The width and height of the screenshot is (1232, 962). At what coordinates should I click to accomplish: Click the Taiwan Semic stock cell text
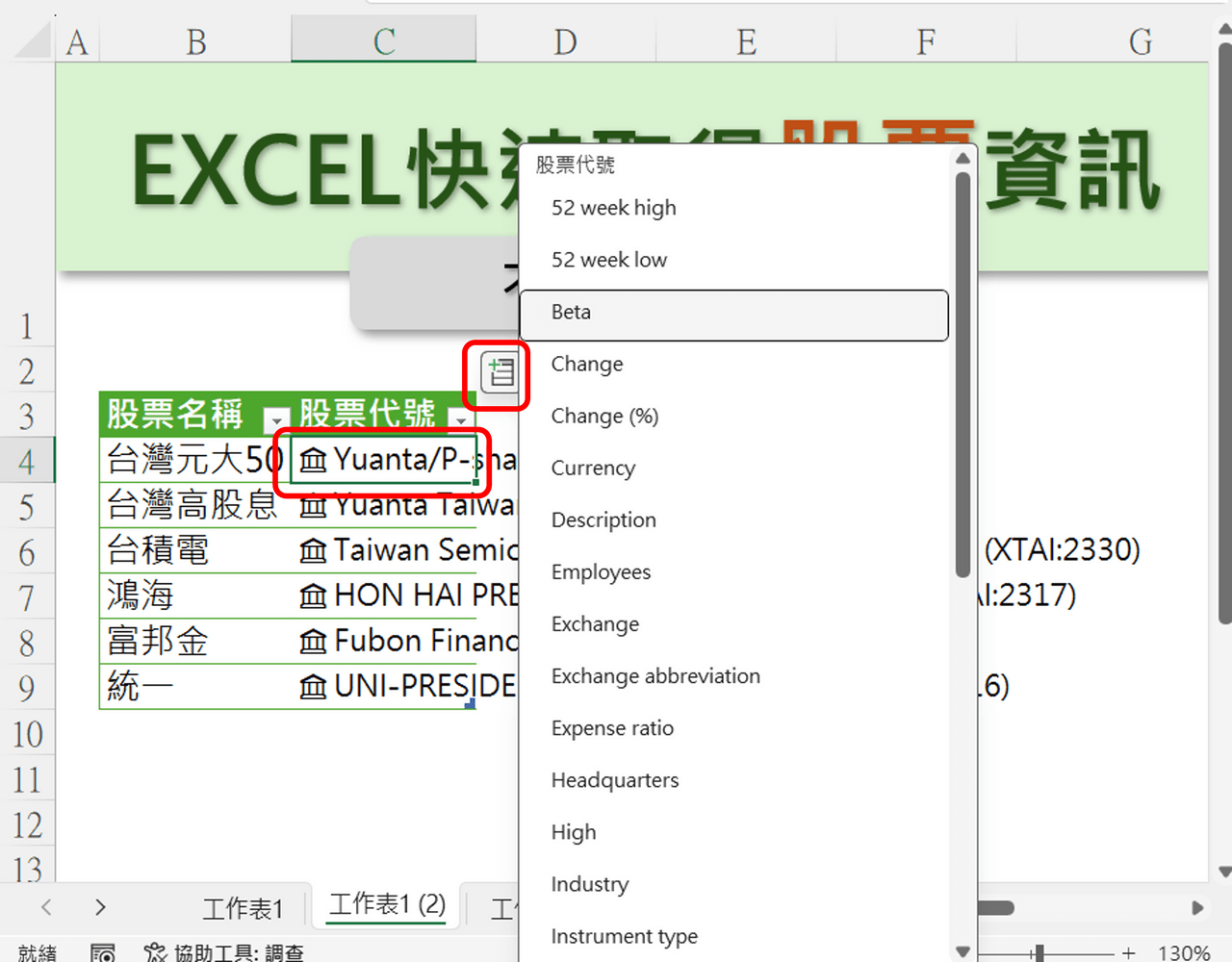426,550
